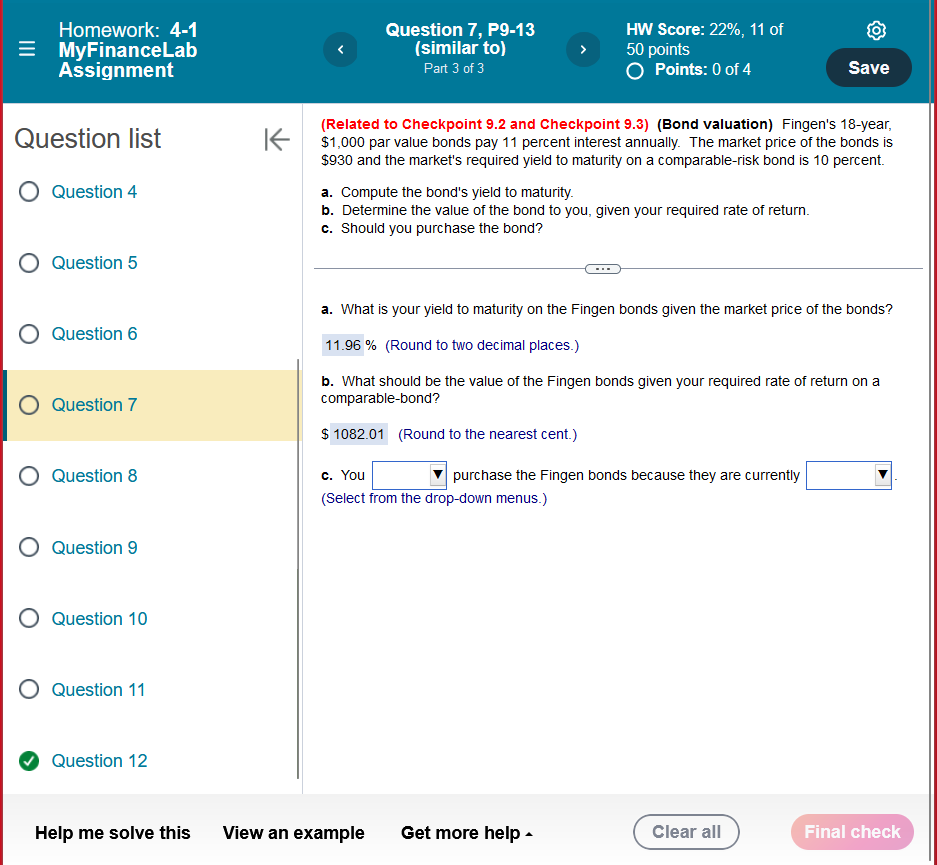
Task: Collapse the Get more help menu
Action: coord(467,832)
